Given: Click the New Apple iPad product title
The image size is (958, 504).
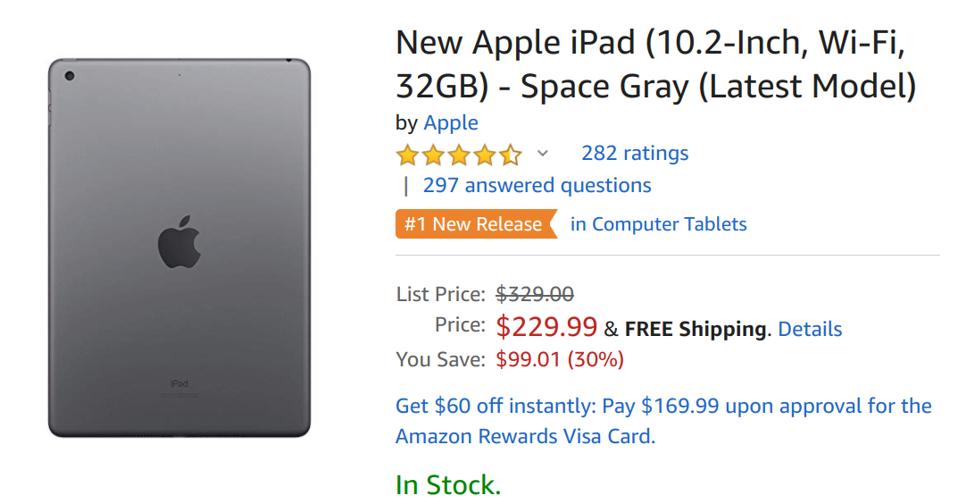Looking at the screenshot, I should click(656, 64).
